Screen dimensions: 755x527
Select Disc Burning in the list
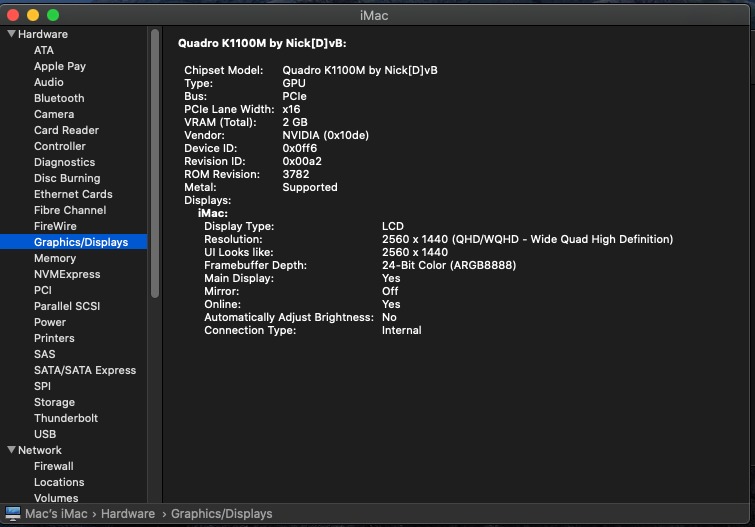[x=67, y=178]
